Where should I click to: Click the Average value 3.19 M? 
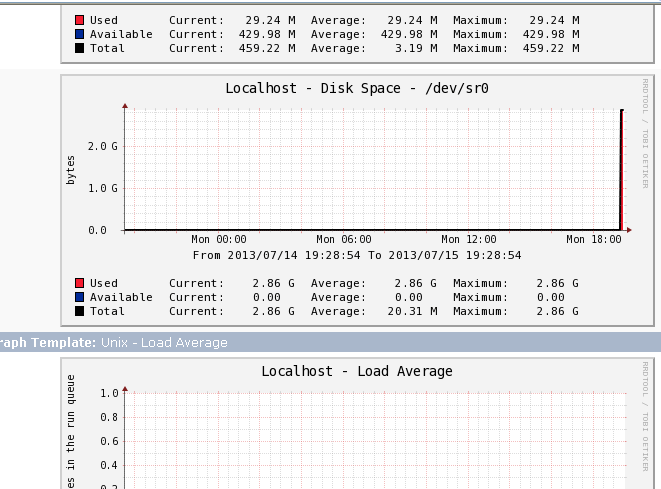(x=416, y=48)
